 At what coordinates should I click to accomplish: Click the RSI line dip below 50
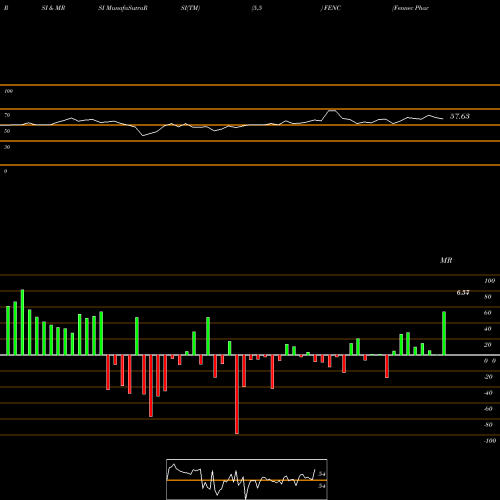click(x=143, y=135)
